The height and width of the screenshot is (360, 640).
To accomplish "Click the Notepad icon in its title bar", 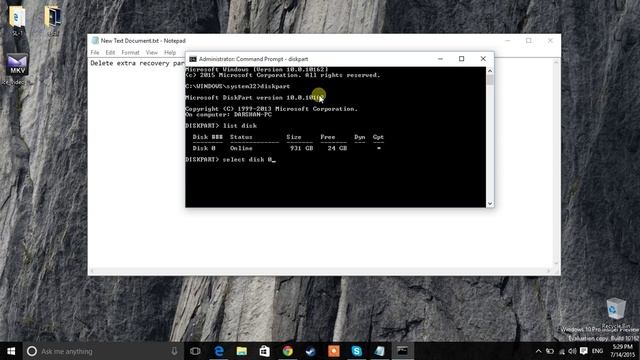I will pyautogui.click(x=95, y=40).
